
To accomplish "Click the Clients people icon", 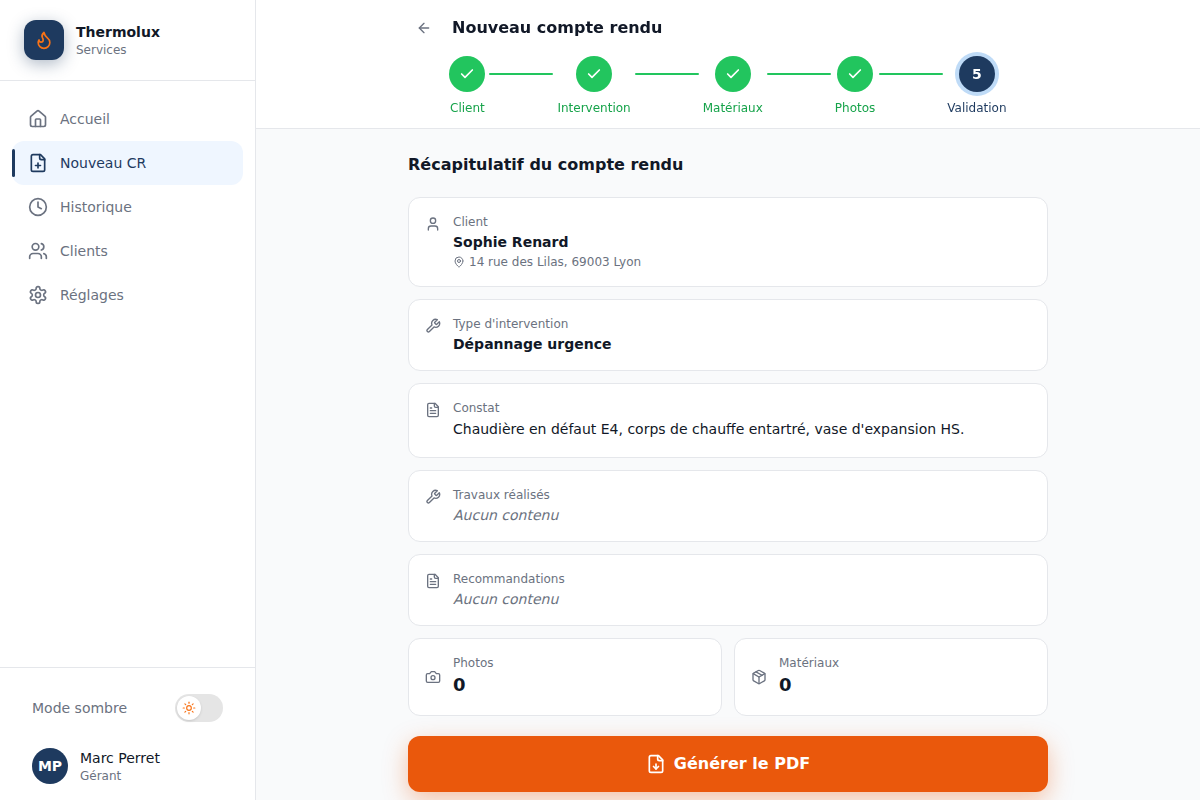I will (x=38, y=251).
